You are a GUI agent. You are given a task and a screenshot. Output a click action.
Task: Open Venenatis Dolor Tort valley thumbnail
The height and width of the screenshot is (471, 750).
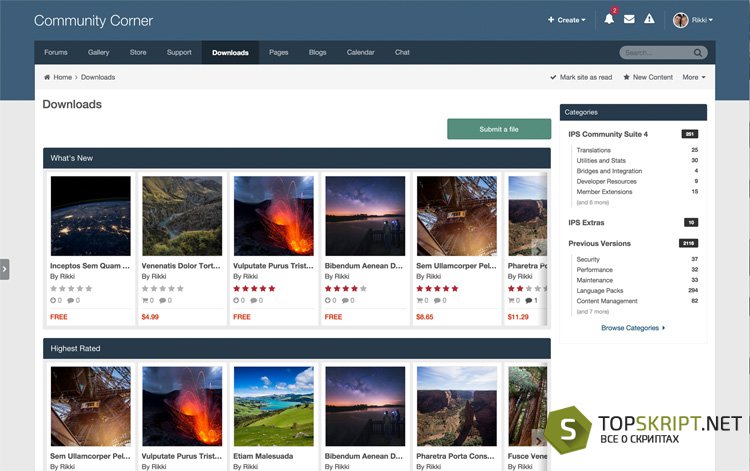coord(182,216)
